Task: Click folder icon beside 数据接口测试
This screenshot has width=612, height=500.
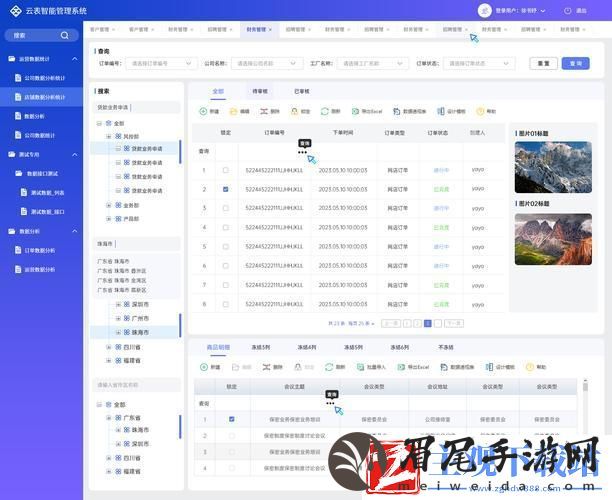Action: tap(19, 173)
